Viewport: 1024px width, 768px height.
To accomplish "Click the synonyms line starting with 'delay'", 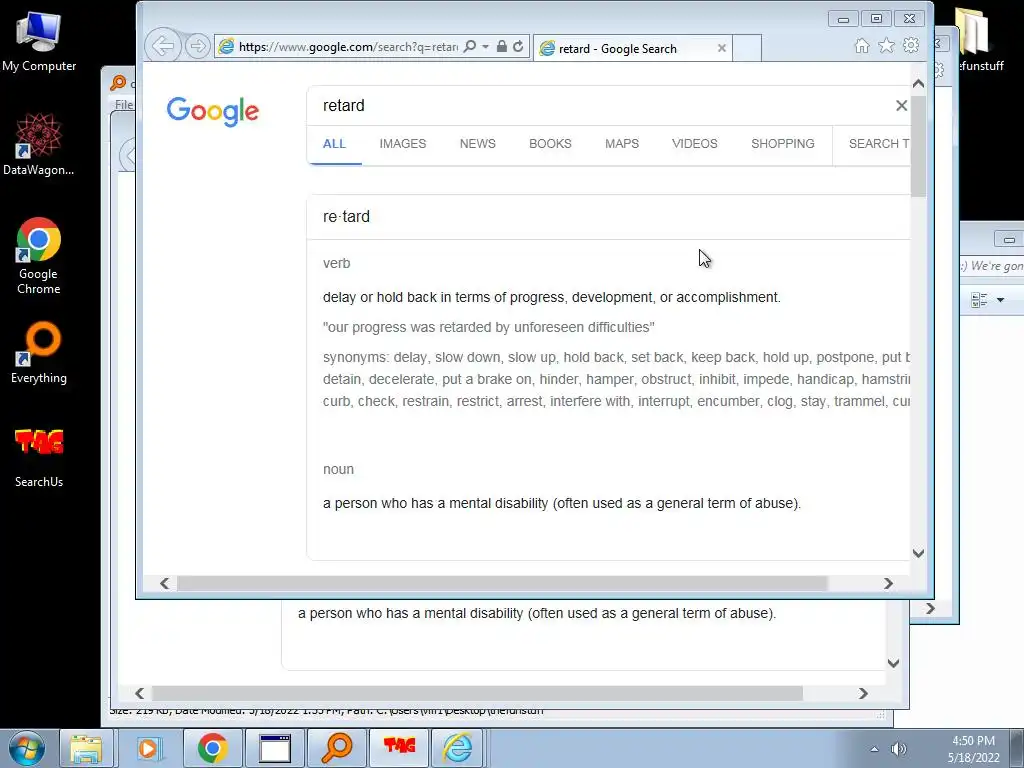I will coord(616,357).
